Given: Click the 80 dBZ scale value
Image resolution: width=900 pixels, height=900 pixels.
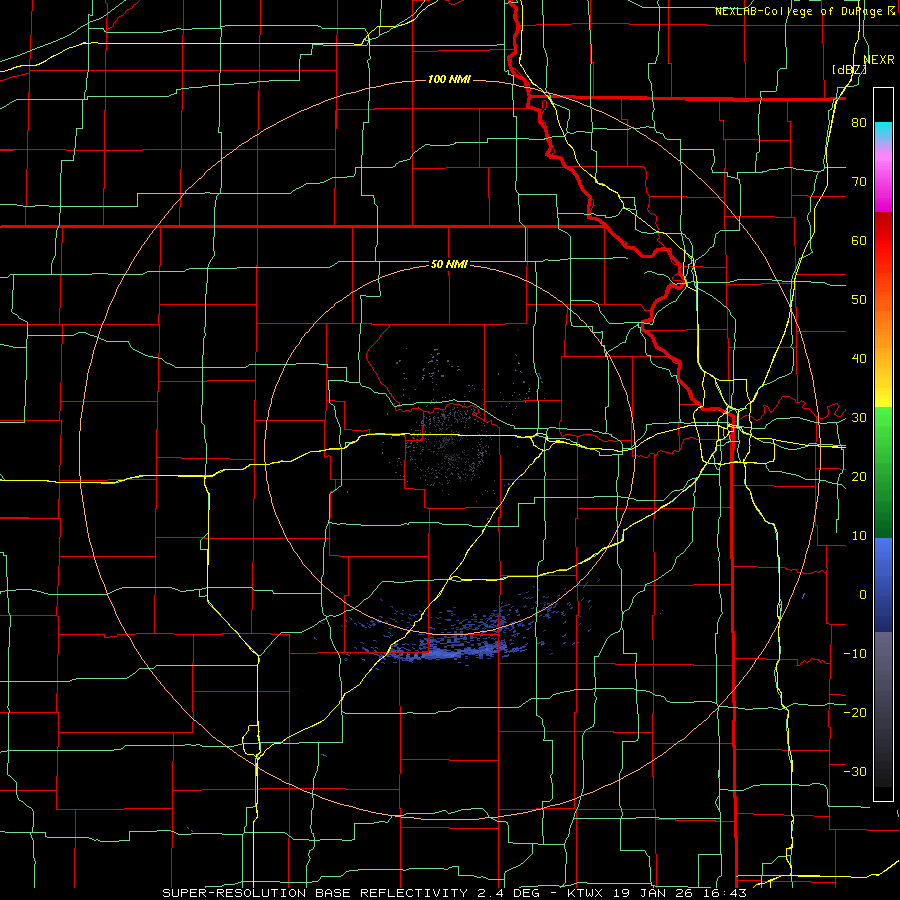Looking at the screenshot, I should (x=859, y=123).
